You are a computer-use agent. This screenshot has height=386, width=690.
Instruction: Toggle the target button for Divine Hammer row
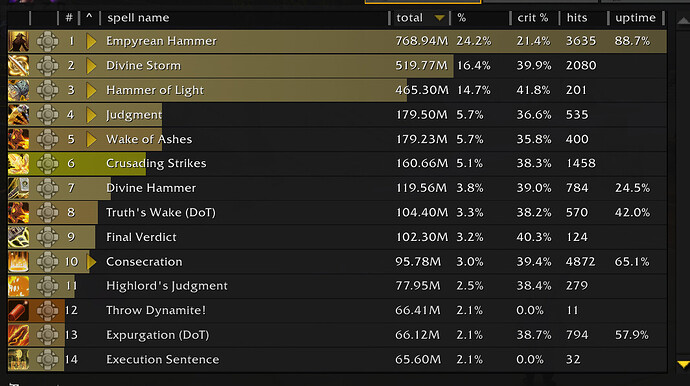pos(47,188)
